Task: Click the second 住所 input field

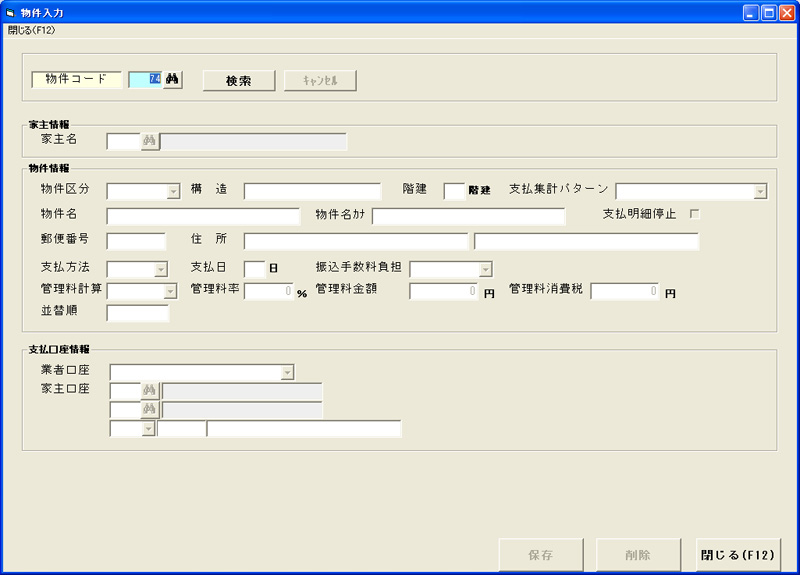Action: coord(586,241)
